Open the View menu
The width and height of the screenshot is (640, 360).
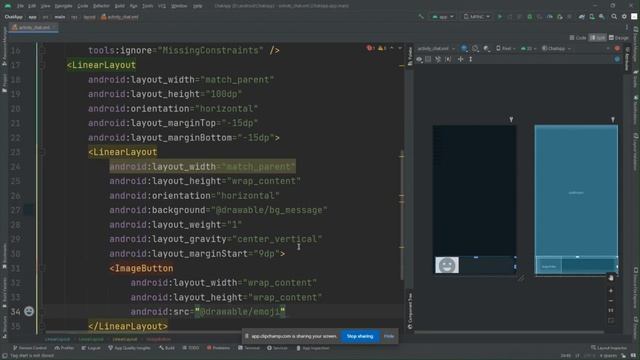[45, 6]
